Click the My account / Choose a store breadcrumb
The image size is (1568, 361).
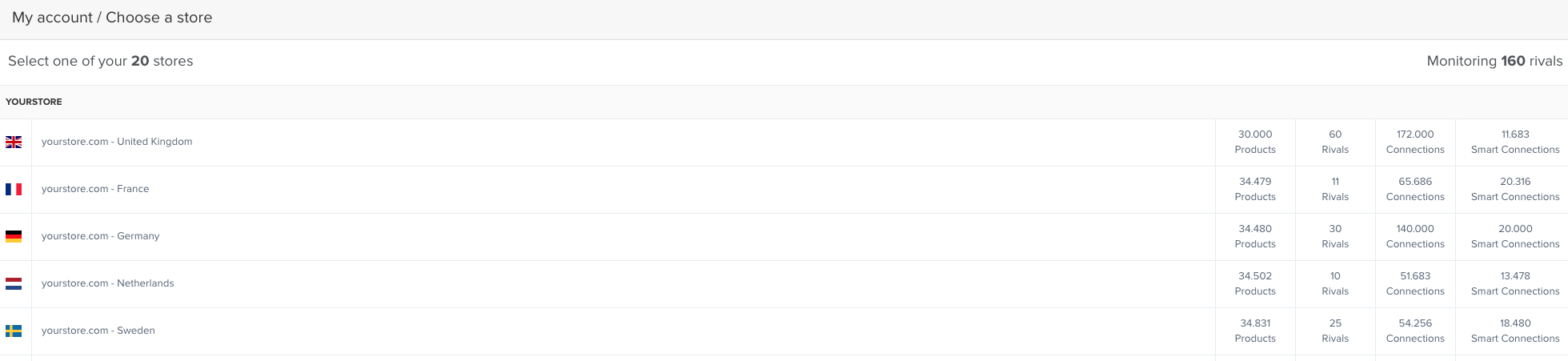pyautogui.click(x=112, y=18)
